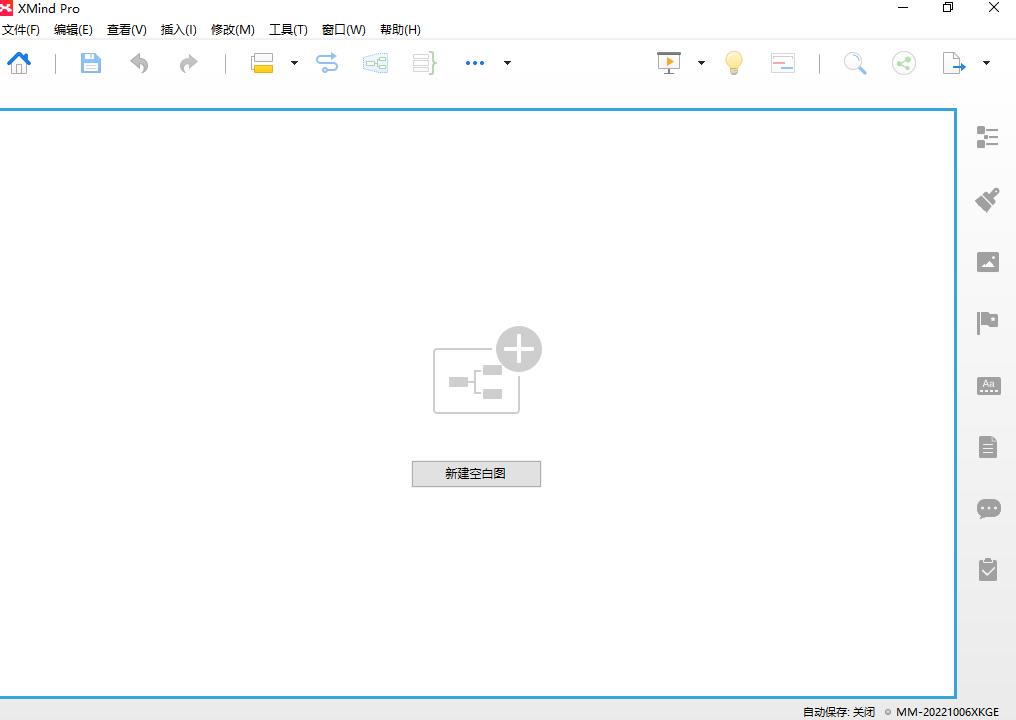The width and height of the screenshot is (1016, 720).
Task: Open the Notes panel in sidebar
Action: [x=988, y=446]
